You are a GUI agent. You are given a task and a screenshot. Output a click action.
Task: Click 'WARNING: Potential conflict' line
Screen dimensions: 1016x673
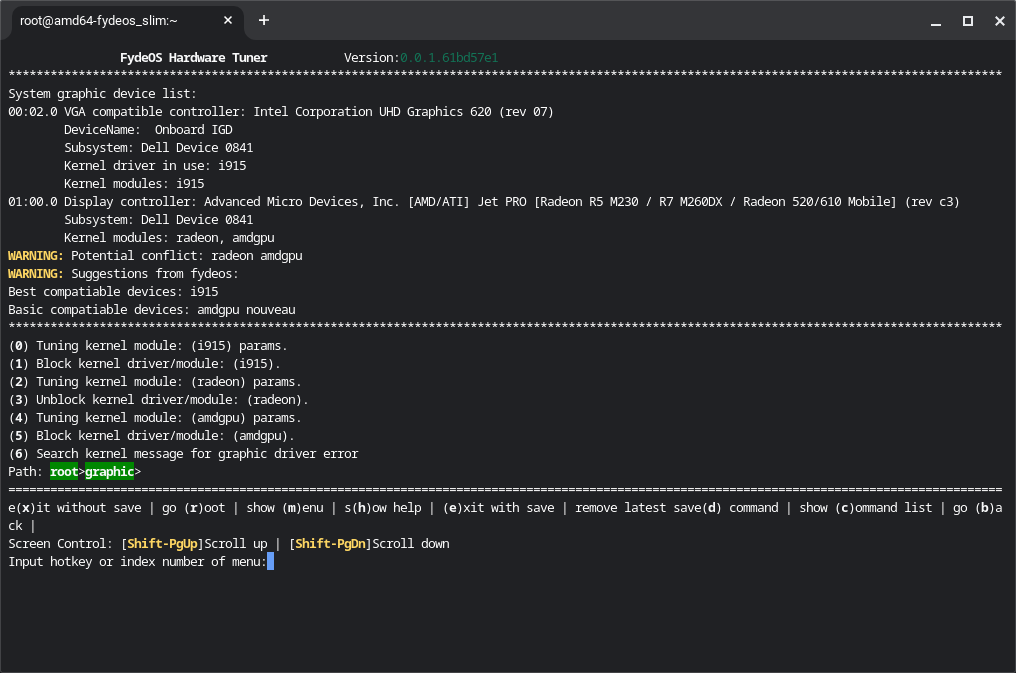coord(155,256)
